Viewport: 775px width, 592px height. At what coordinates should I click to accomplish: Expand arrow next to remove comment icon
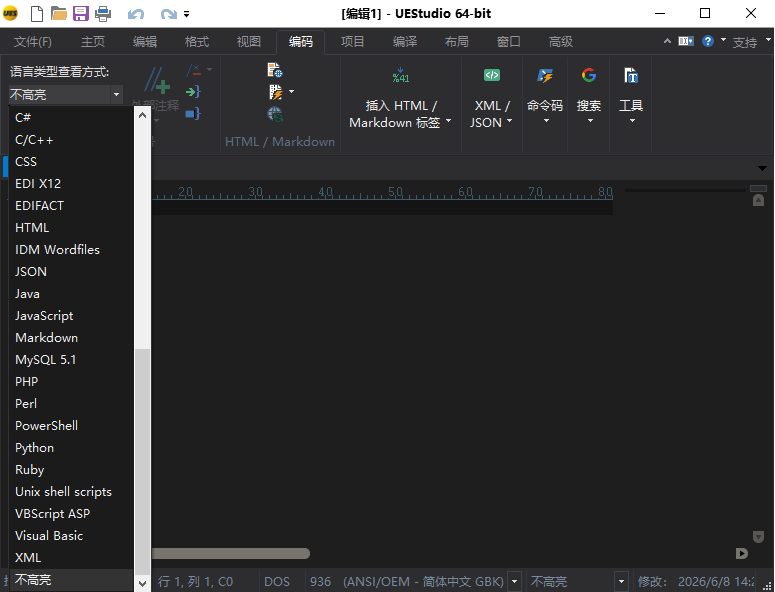coord(210,70)
